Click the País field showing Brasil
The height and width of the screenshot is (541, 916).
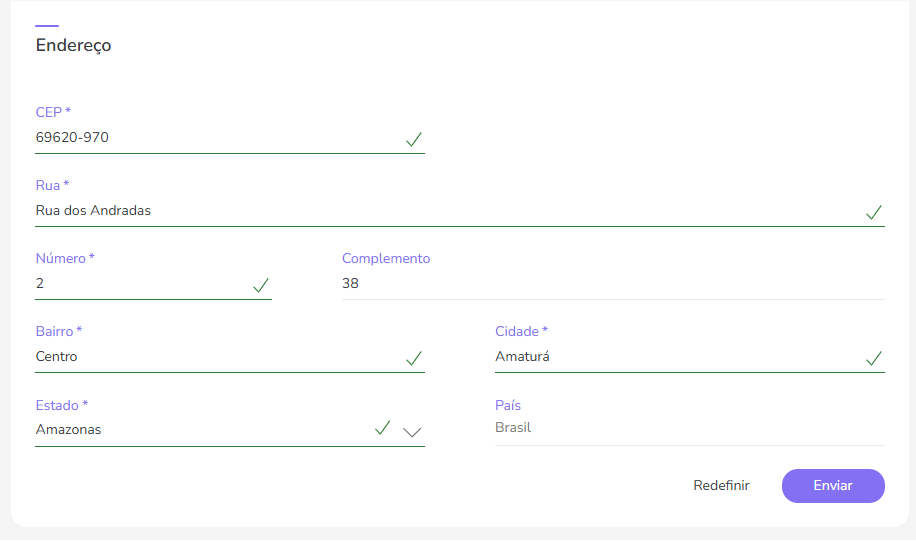pyautogui.click(x=688, y=428)
